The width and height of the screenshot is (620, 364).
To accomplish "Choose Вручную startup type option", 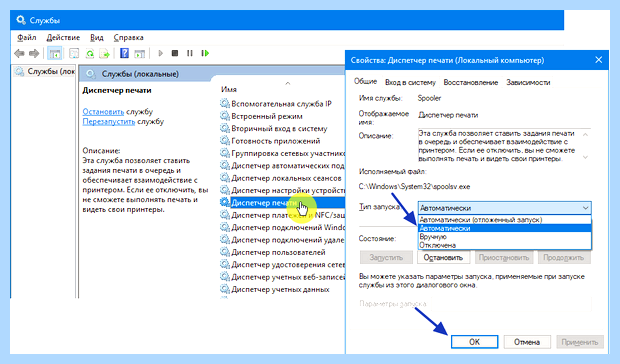I will (505, 237).
